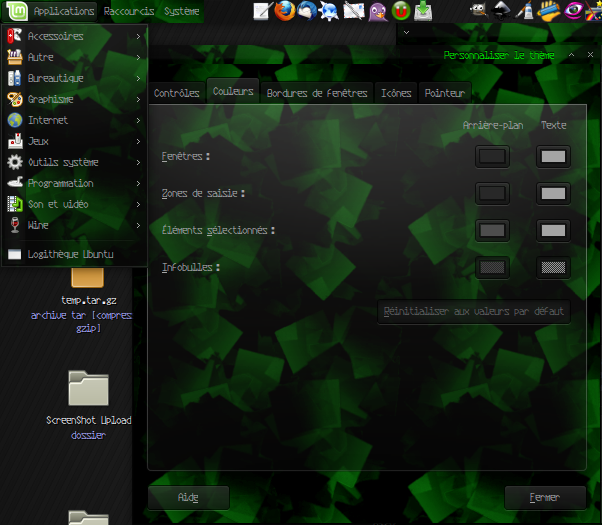Expand the Jeux submenu arrow
This screenshot has width=602, height=525.
point(138,141)
